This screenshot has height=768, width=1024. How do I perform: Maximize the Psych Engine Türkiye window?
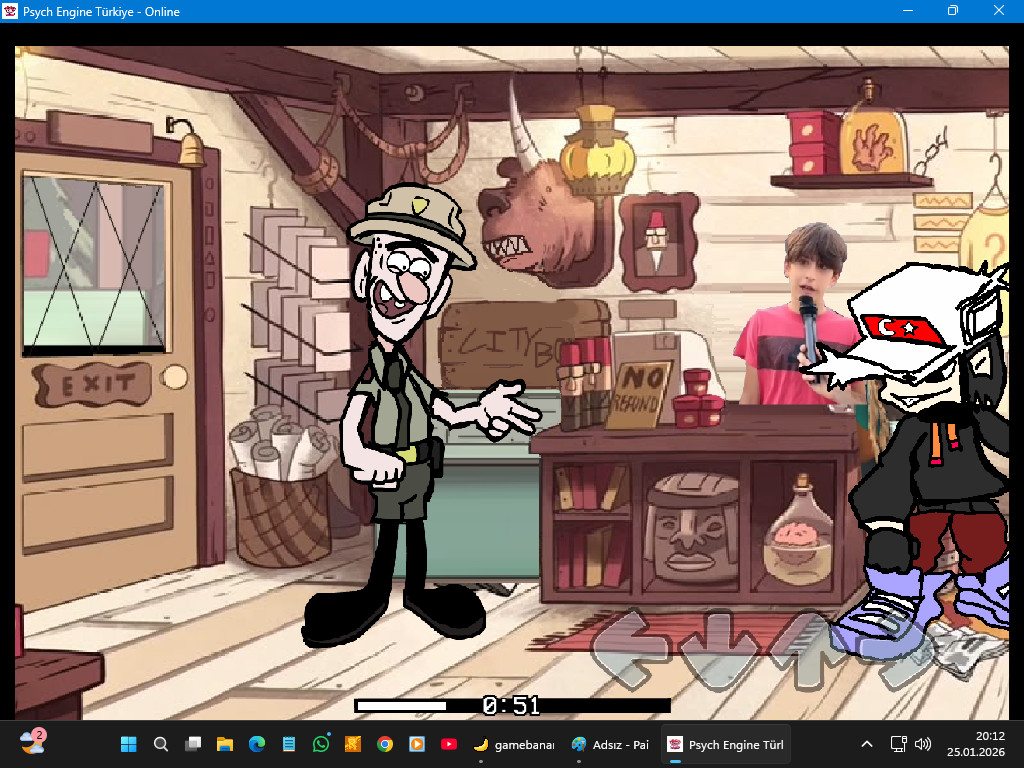click(953, 11)
